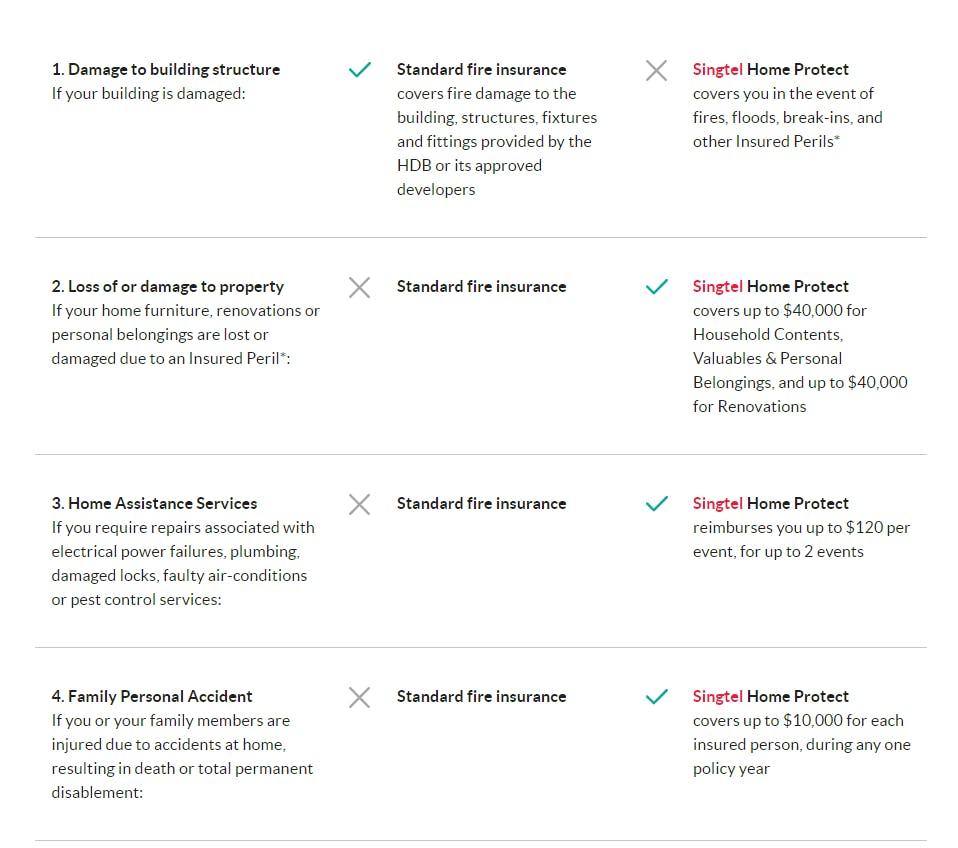Click 'If your building is damaged:' text
The width and height of the screenshot is (958, 848).
pos(148,94)
